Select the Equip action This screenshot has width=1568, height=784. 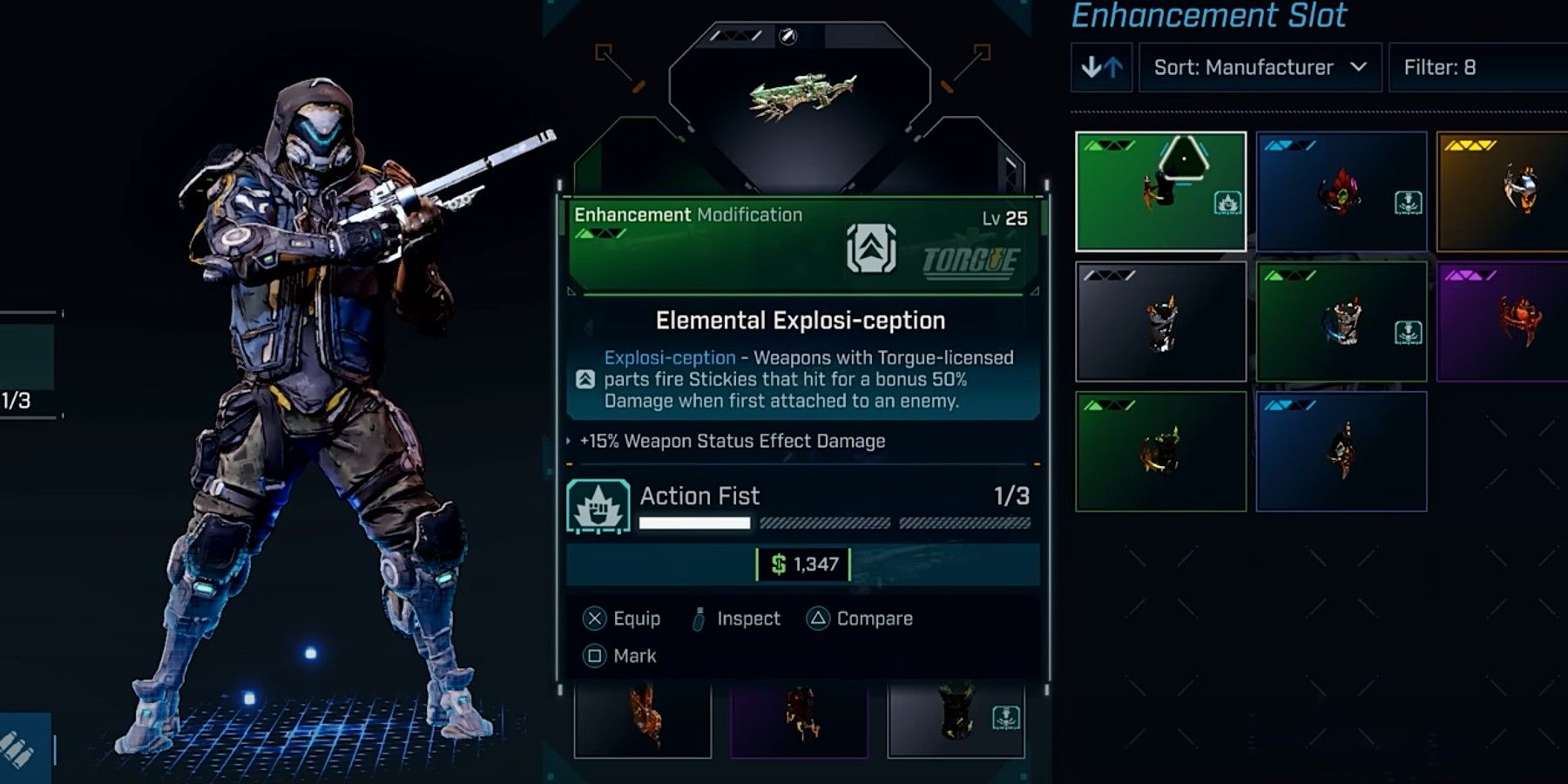(622, 618)
